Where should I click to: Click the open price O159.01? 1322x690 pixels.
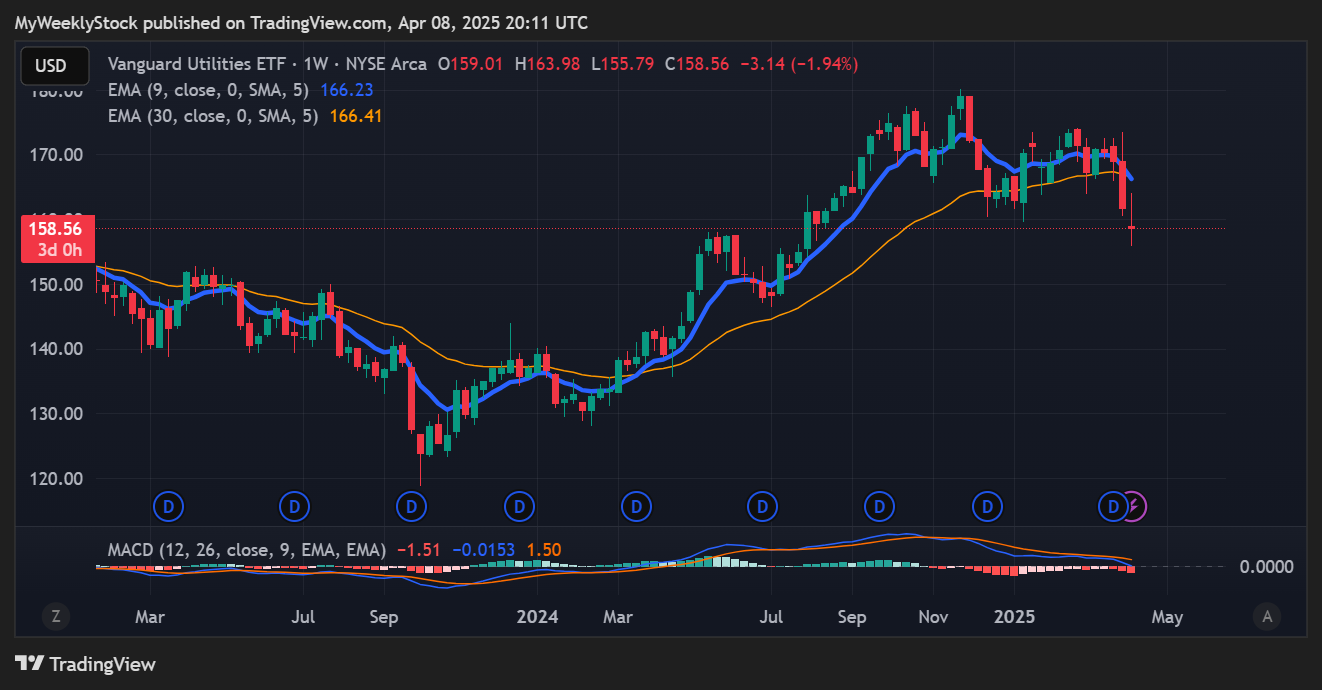pyautogui.click(x=473, y=64)
